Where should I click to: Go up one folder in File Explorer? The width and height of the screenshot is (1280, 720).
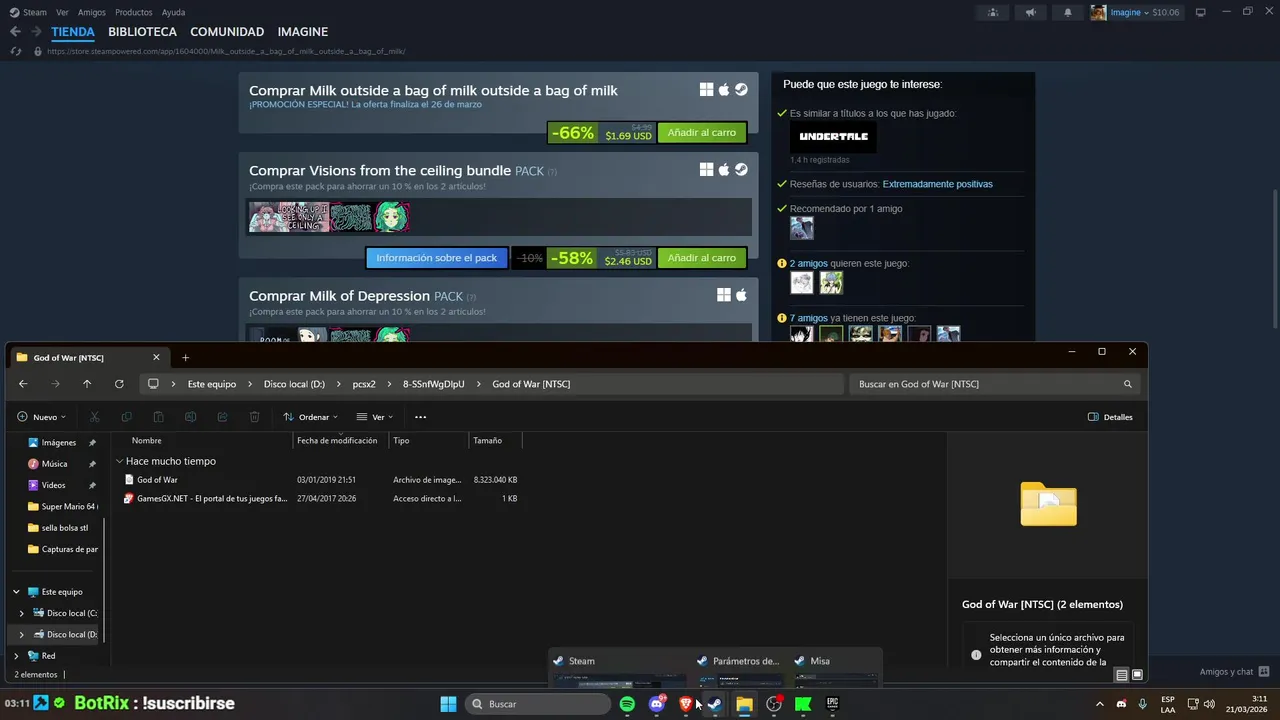tap(87, 384)
